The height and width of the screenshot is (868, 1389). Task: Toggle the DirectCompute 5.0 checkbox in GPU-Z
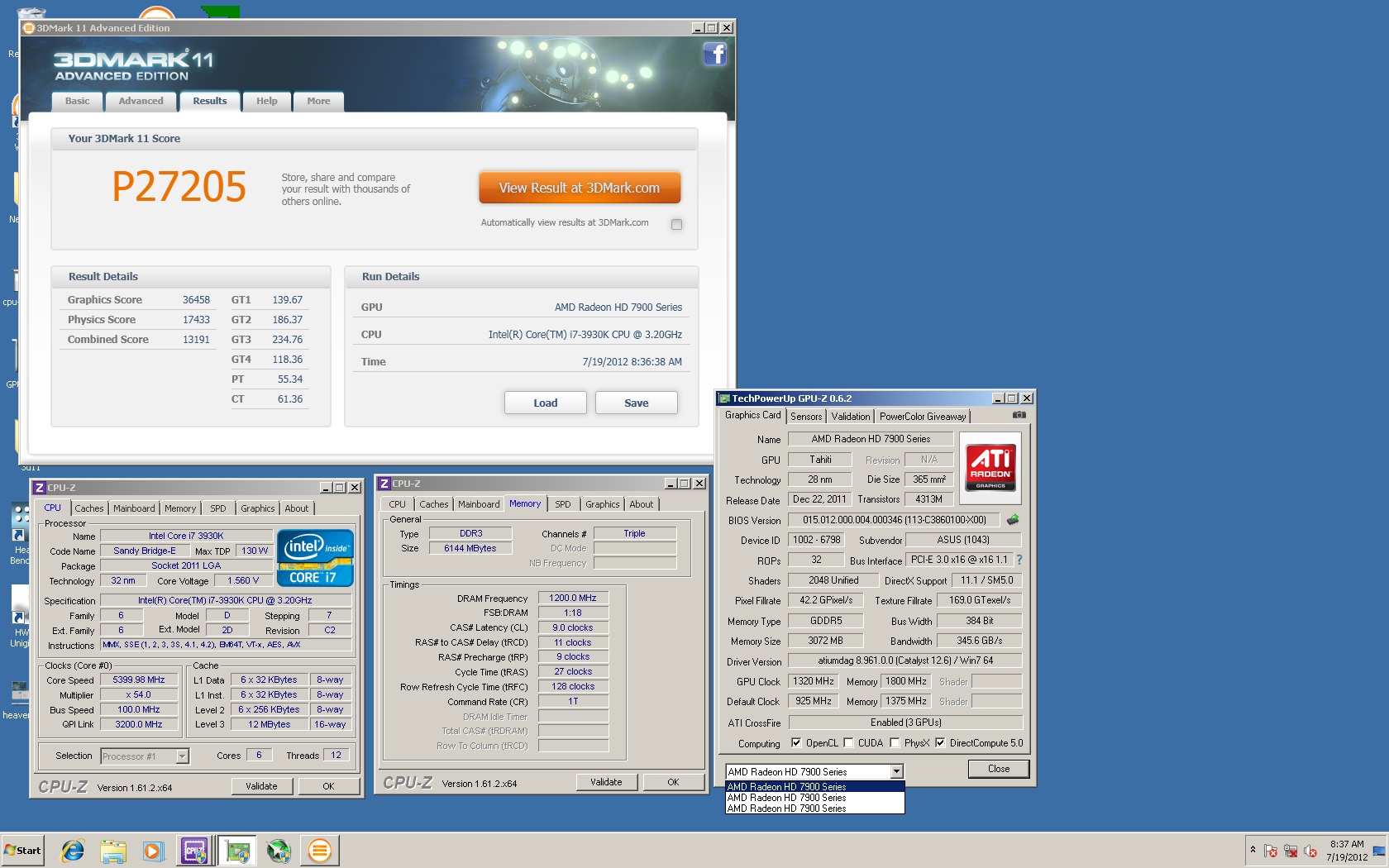[940, 742]
